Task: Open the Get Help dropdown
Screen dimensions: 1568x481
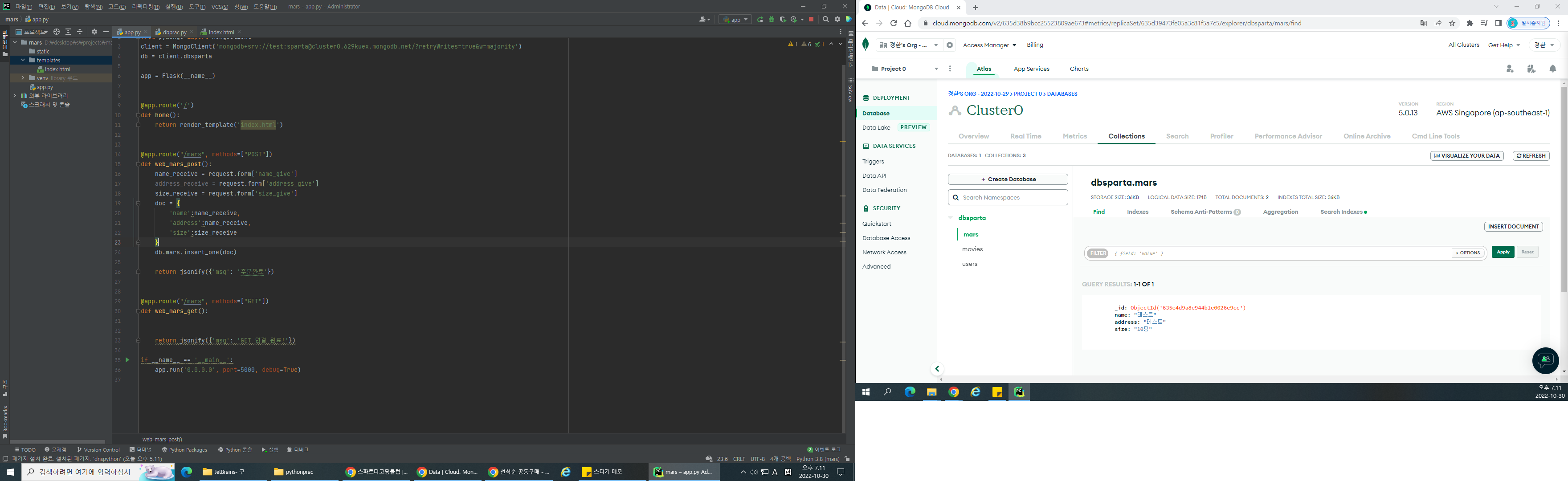Action: [x=1503, y=45]
